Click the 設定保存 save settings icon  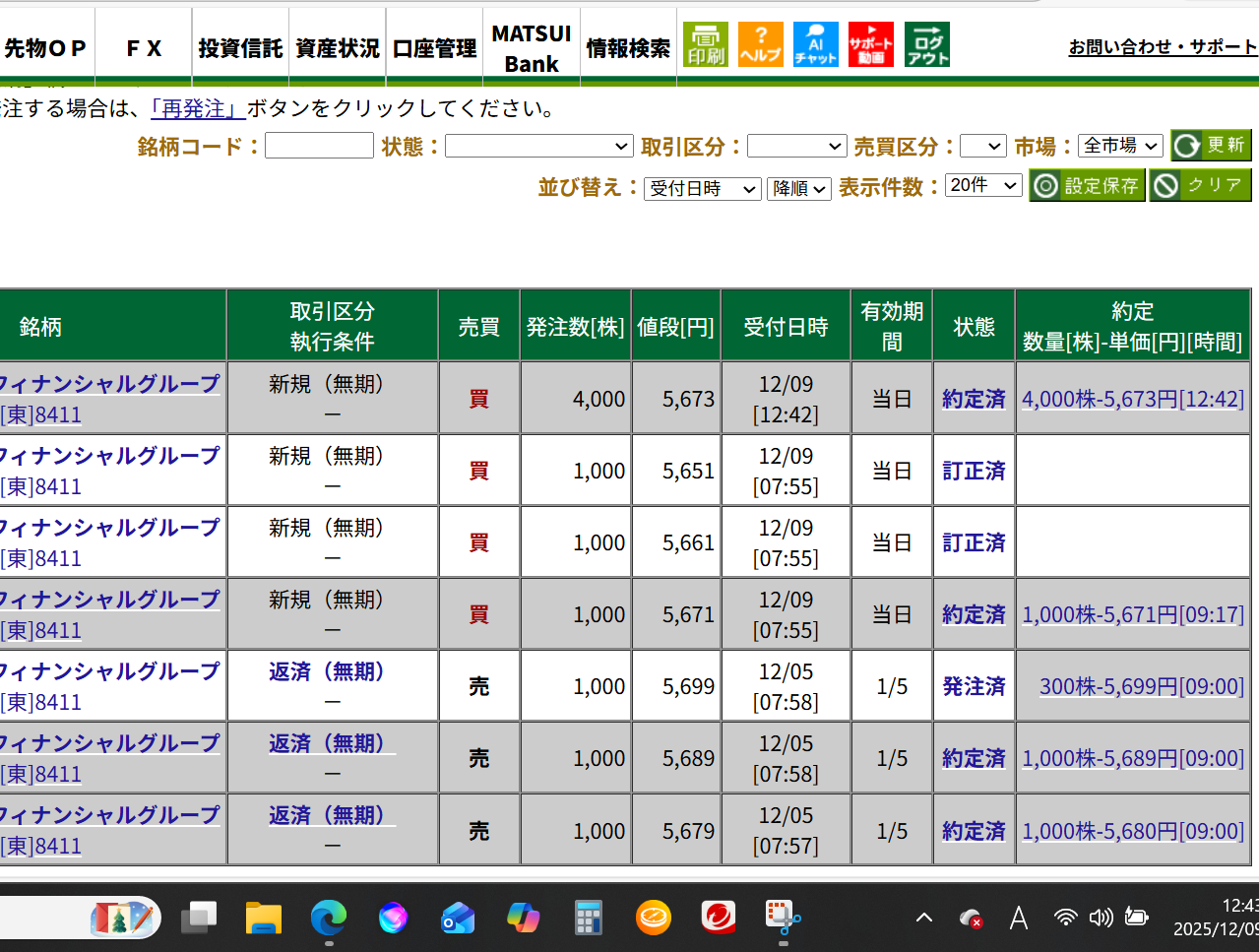click(1087, 185)
